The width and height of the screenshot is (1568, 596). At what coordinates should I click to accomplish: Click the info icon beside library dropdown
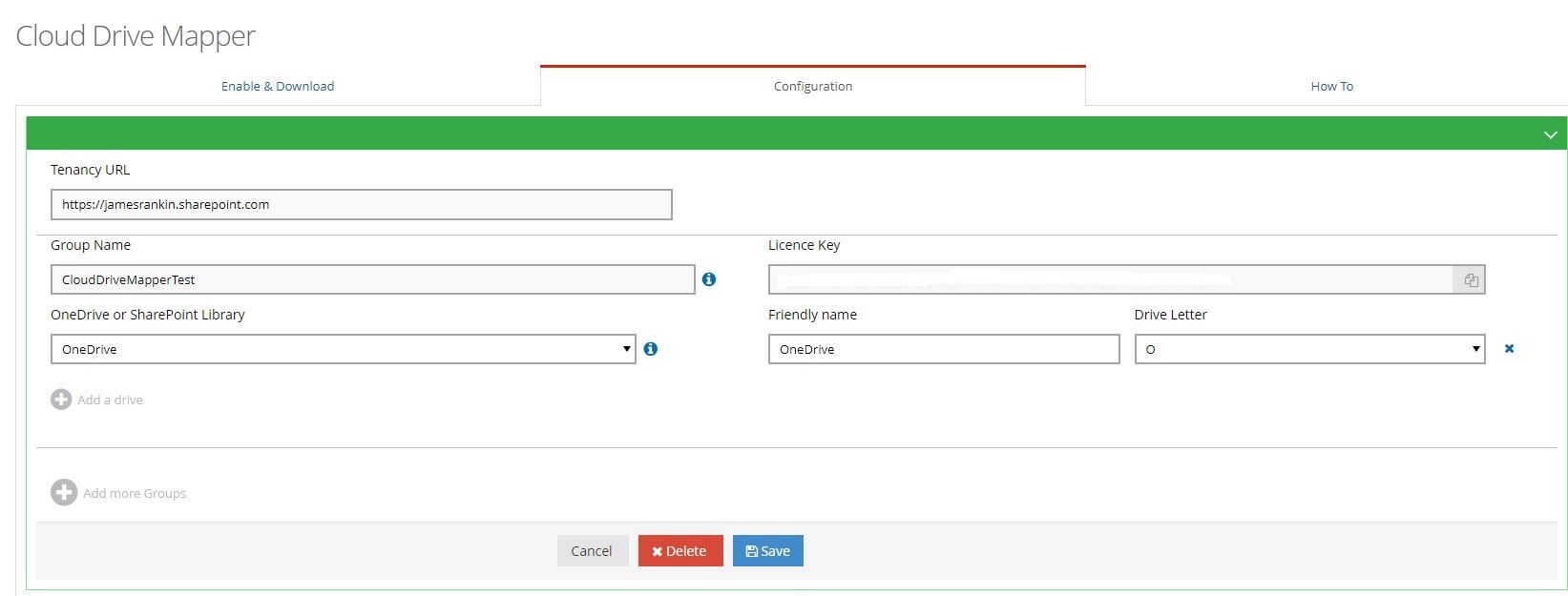pos(651,349)
